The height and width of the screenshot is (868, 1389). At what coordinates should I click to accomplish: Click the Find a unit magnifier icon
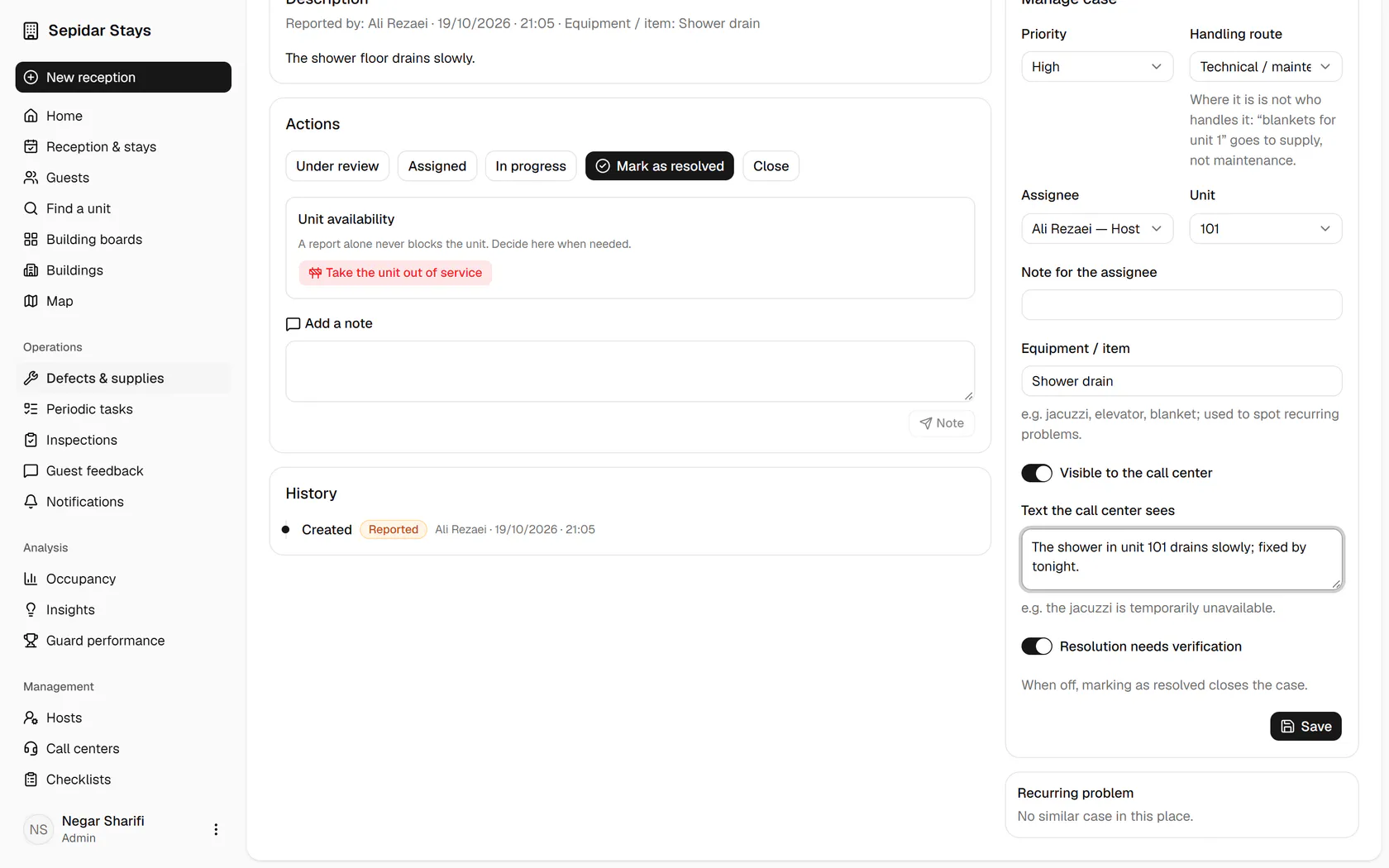coord(31,208)
